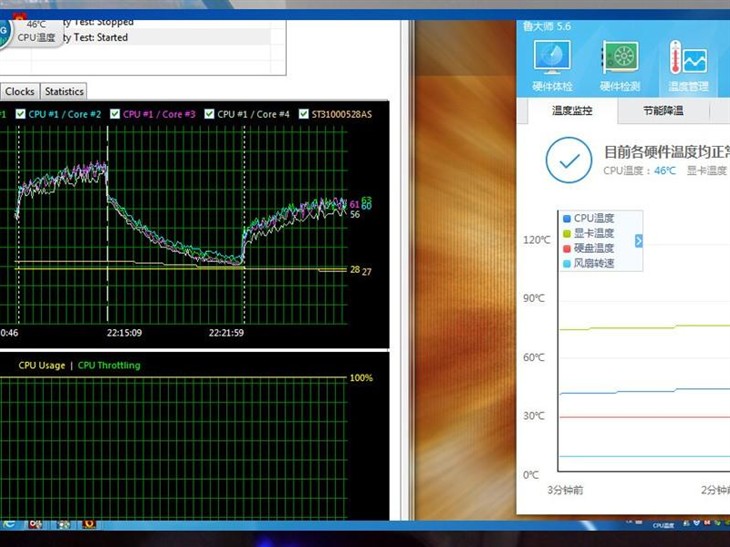Toggle the ST31000528AS disk checkbox

pos(304,114)
